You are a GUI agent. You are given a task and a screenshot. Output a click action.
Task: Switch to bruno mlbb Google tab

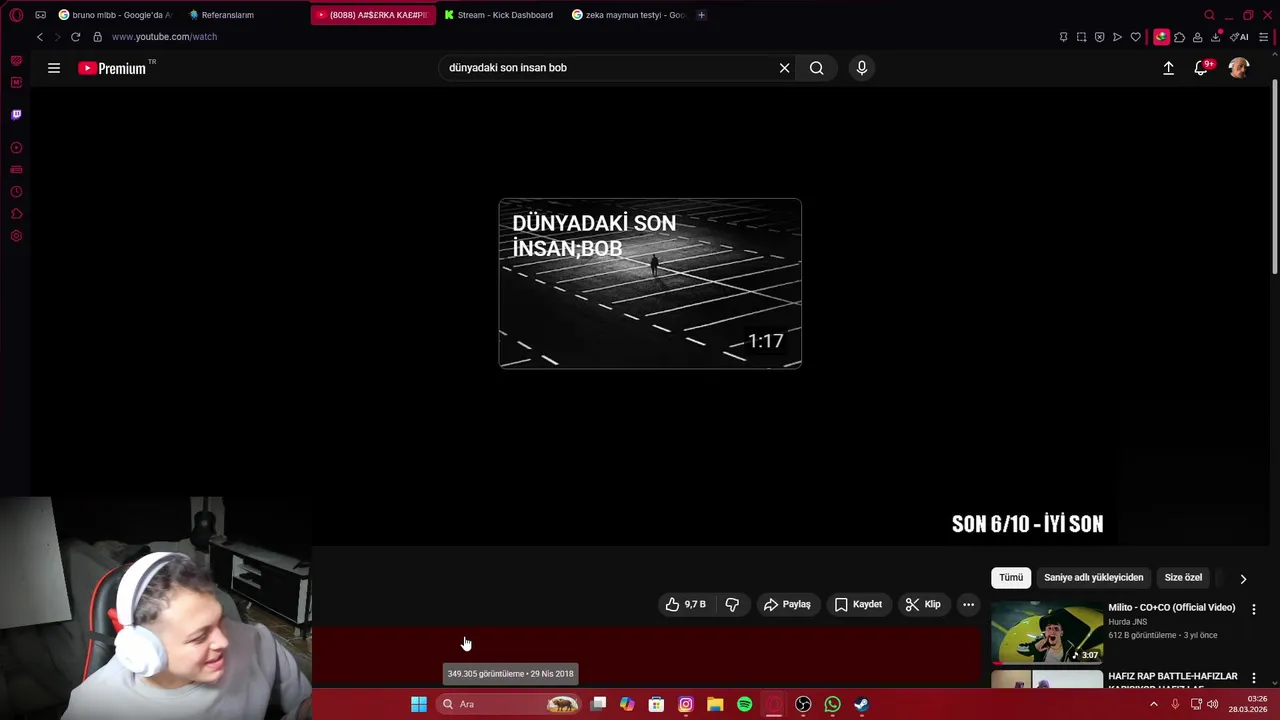115,15
